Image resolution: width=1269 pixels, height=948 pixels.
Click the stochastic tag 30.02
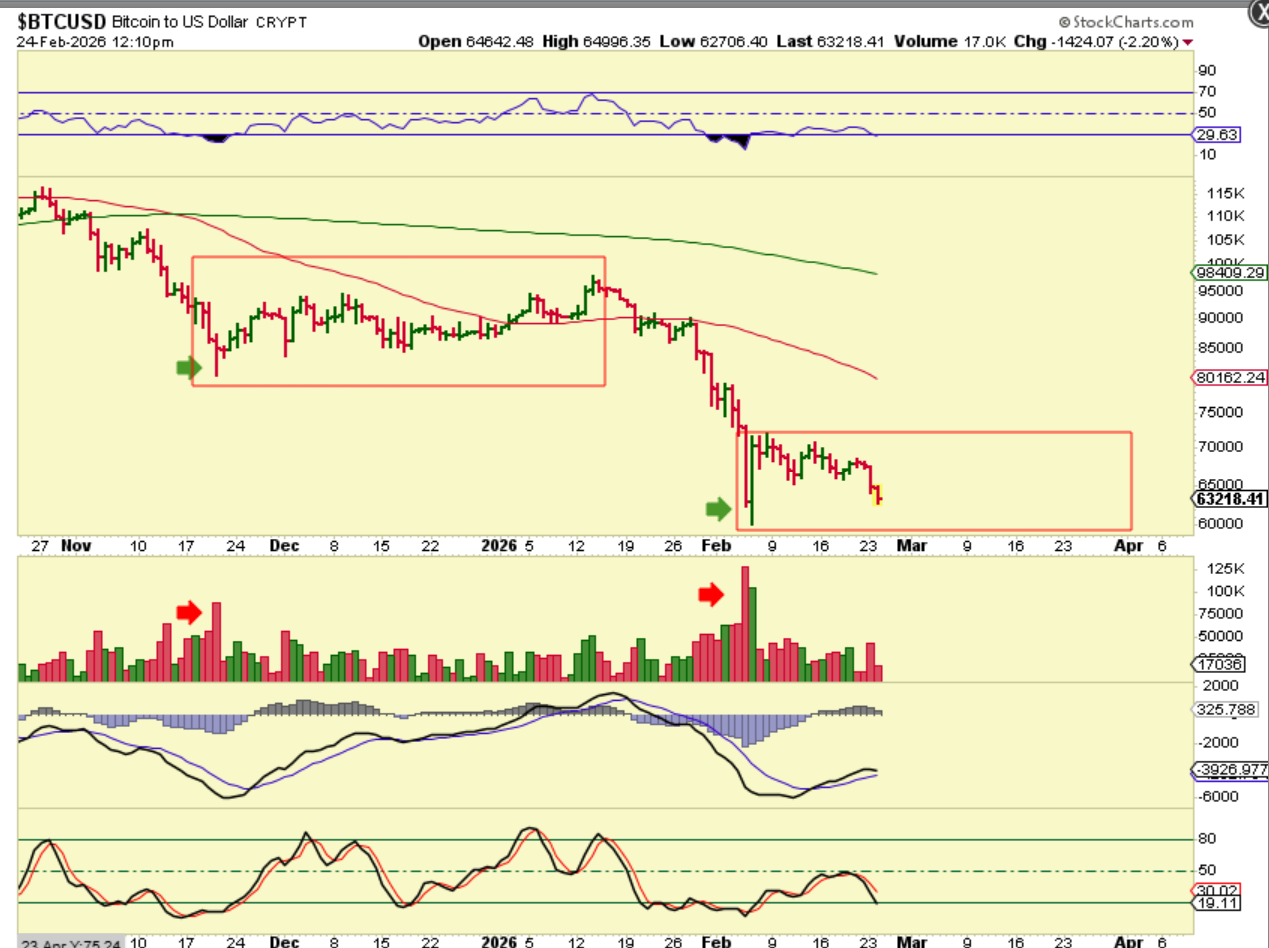coord(1216,889)
